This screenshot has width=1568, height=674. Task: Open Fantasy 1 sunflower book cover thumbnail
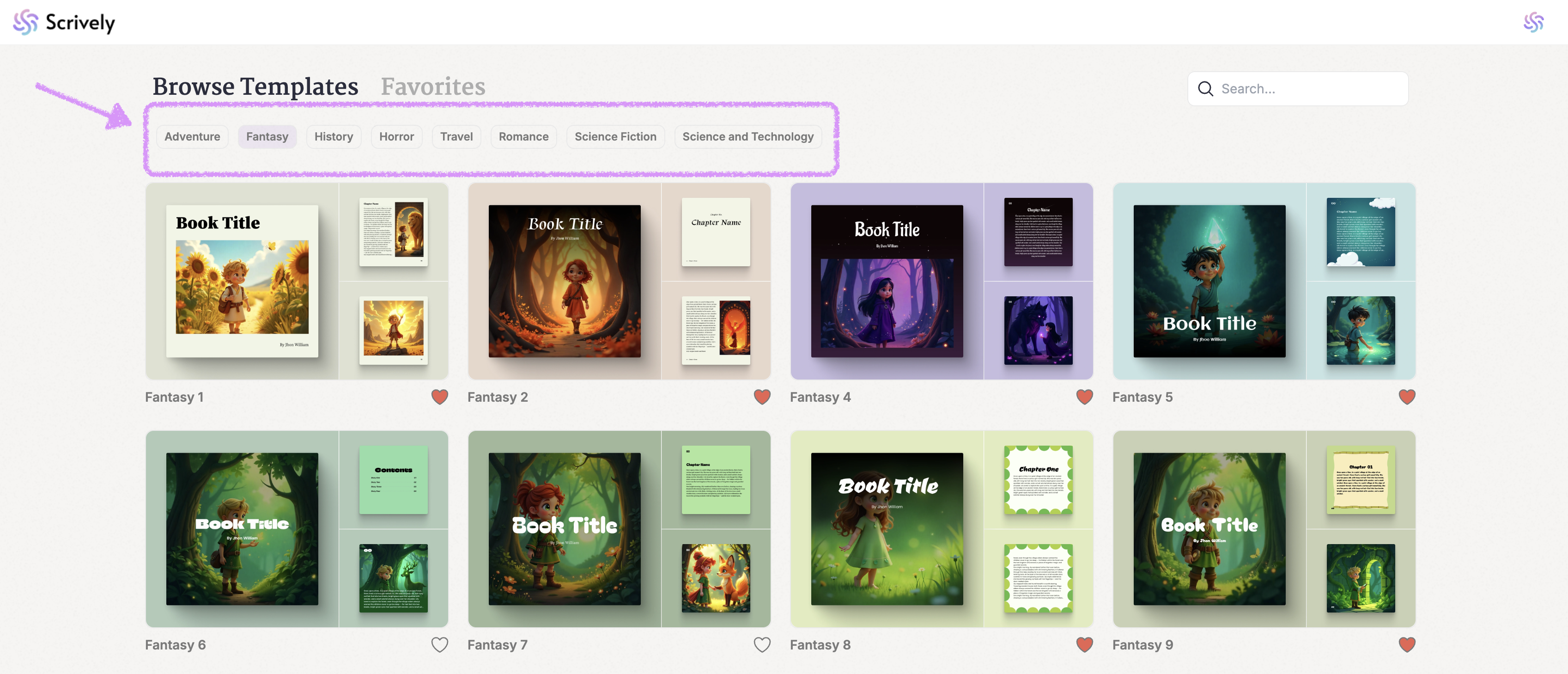pos(242,281)
